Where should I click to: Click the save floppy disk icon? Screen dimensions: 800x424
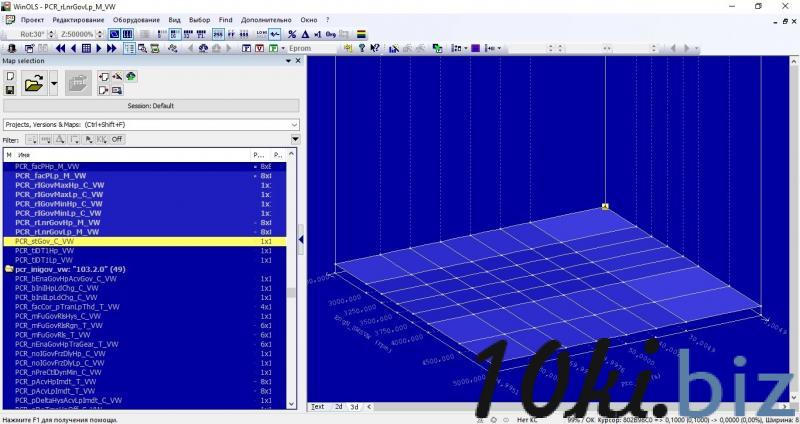pyautogui.click(x=9, y=90)
